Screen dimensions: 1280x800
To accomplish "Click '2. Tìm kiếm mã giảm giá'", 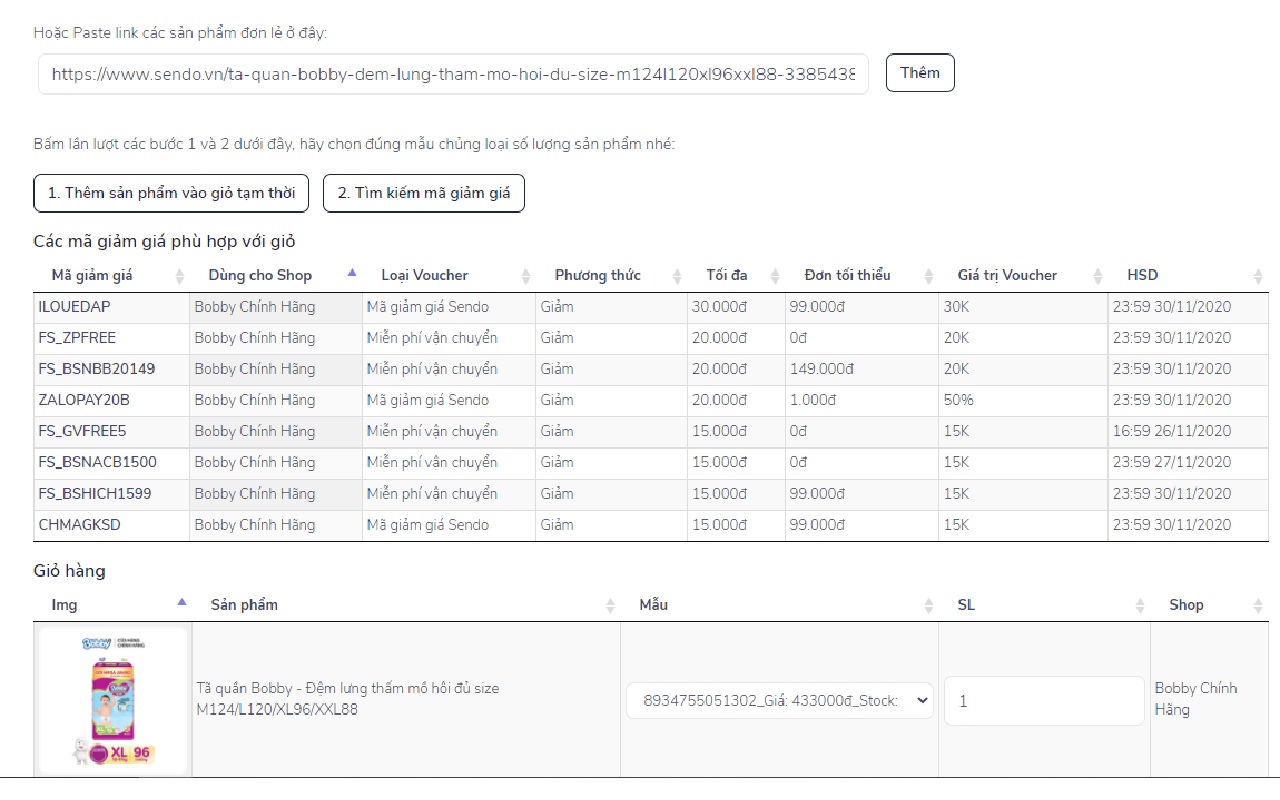I will point(424,193).
